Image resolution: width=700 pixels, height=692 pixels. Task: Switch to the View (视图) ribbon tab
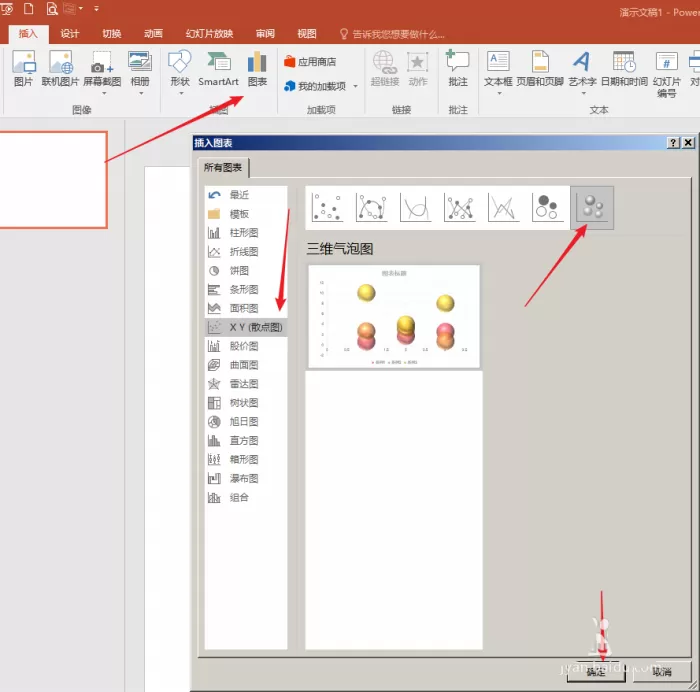click(x=307, y=34)
